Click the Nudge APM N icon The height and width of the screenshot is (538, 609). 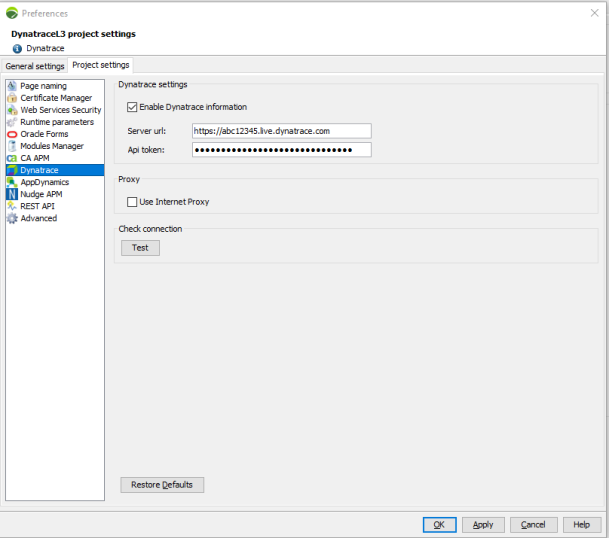12,194
